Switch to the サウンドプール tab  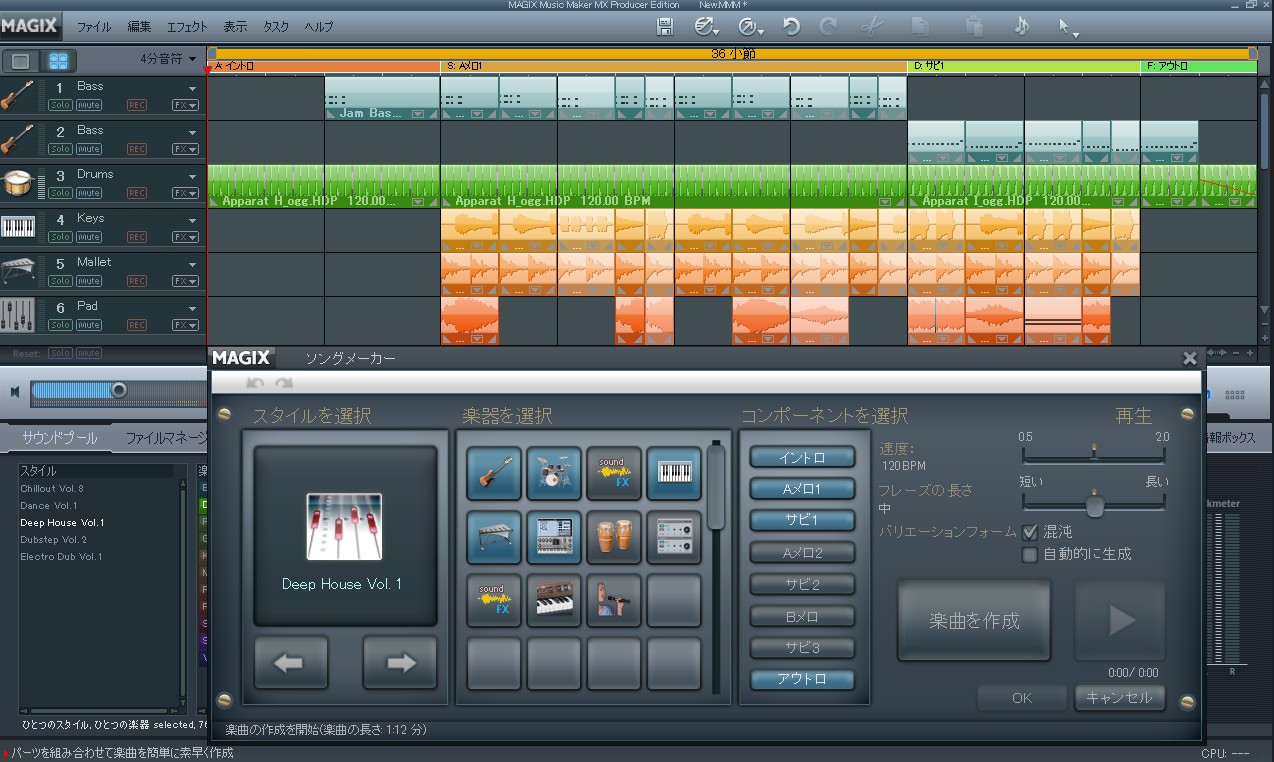[x=60, y=438]
